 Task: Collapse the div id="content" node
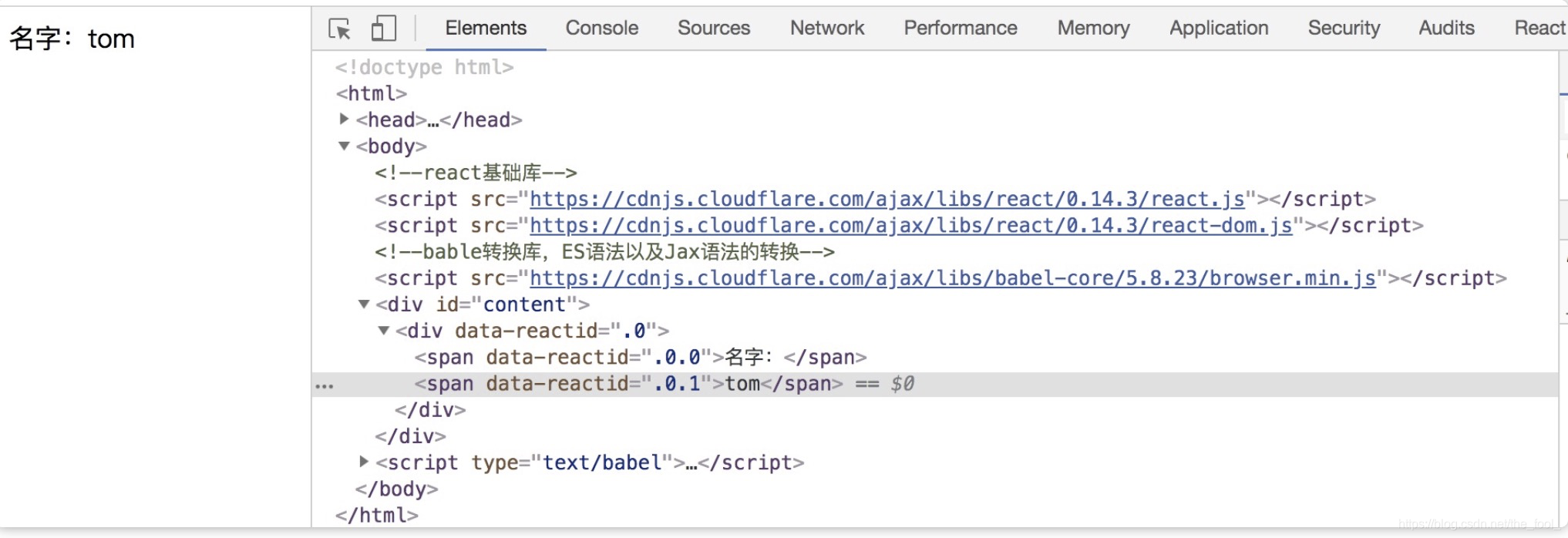(x=364, y=304)
